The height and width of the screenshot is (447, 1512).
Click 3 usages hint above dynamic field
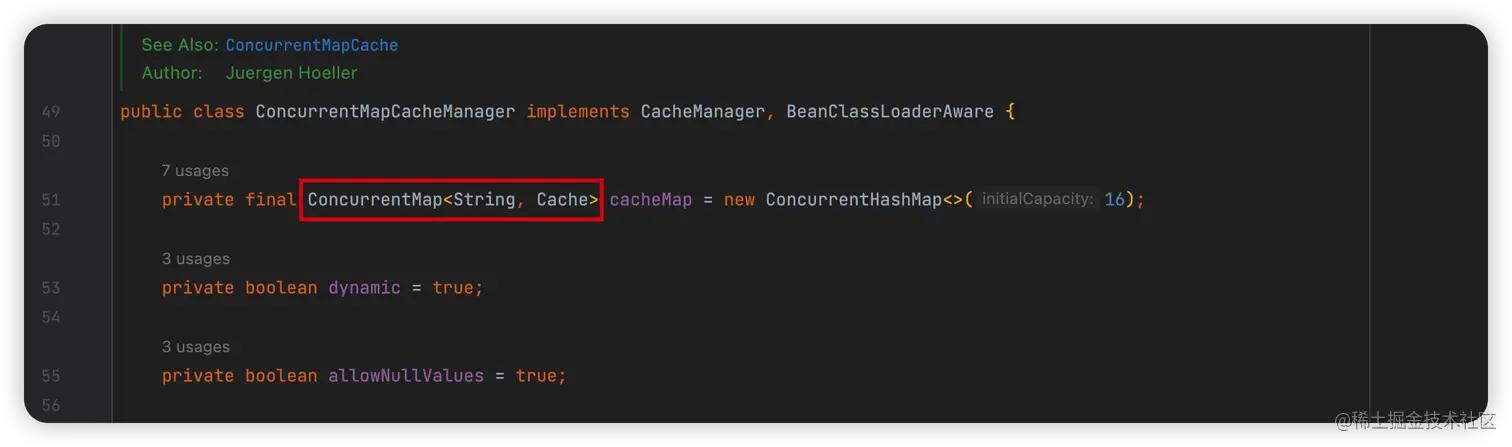click(195, 259)
